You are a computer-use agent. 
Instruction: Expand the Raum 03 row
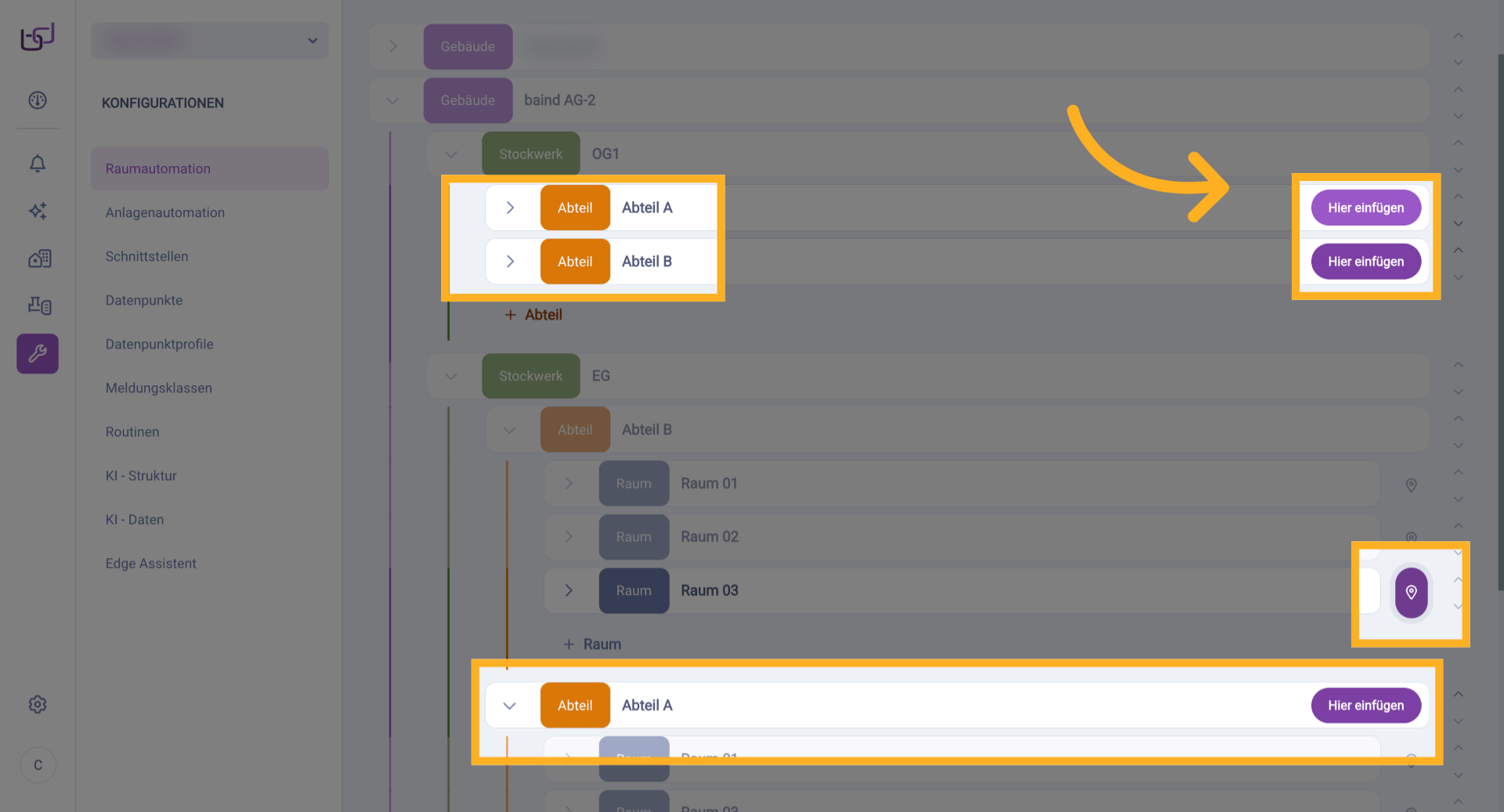[569, 590]
